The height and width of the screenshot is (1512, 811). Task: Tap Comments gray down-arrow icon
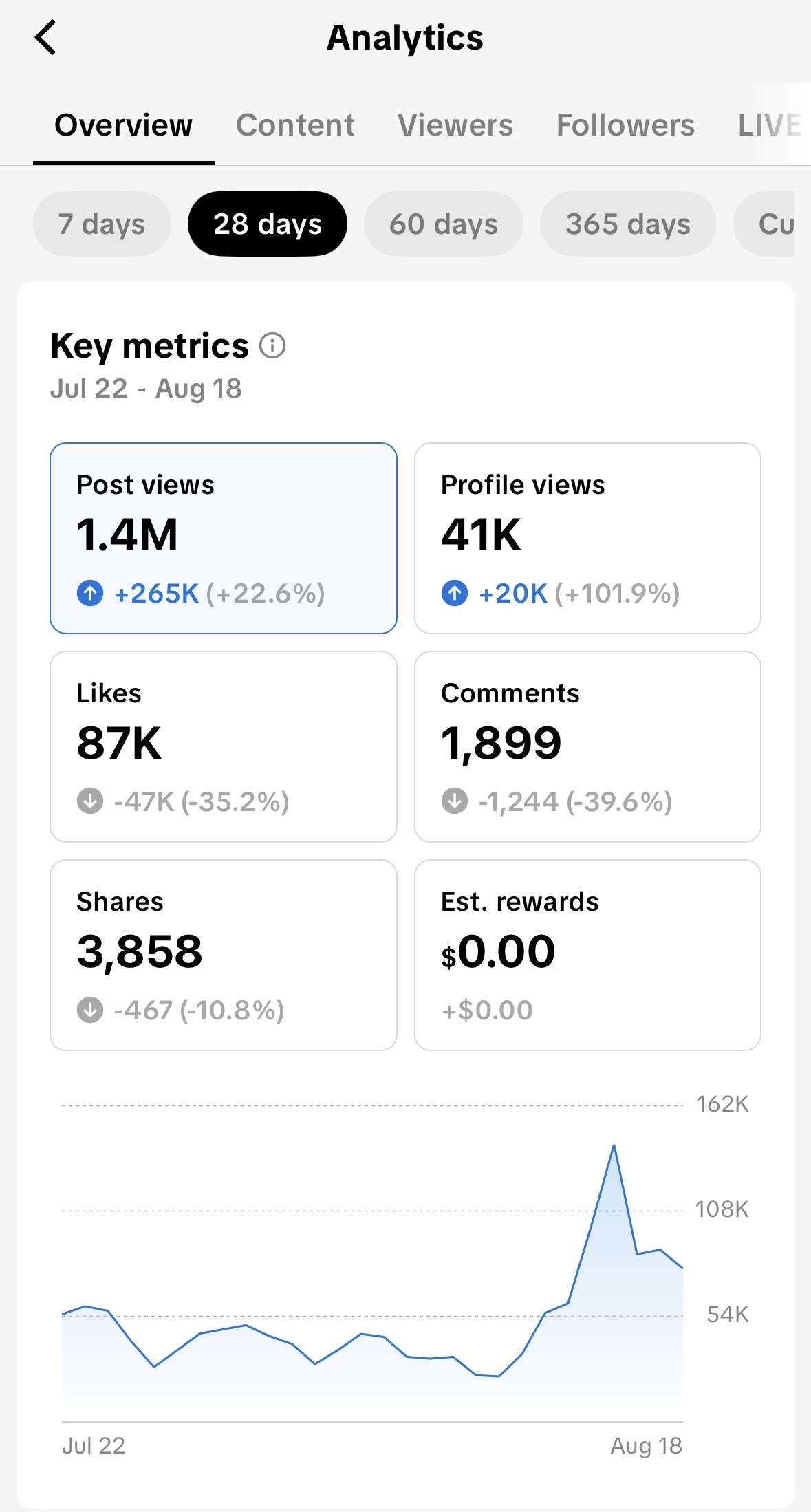[x=455, y=801]
